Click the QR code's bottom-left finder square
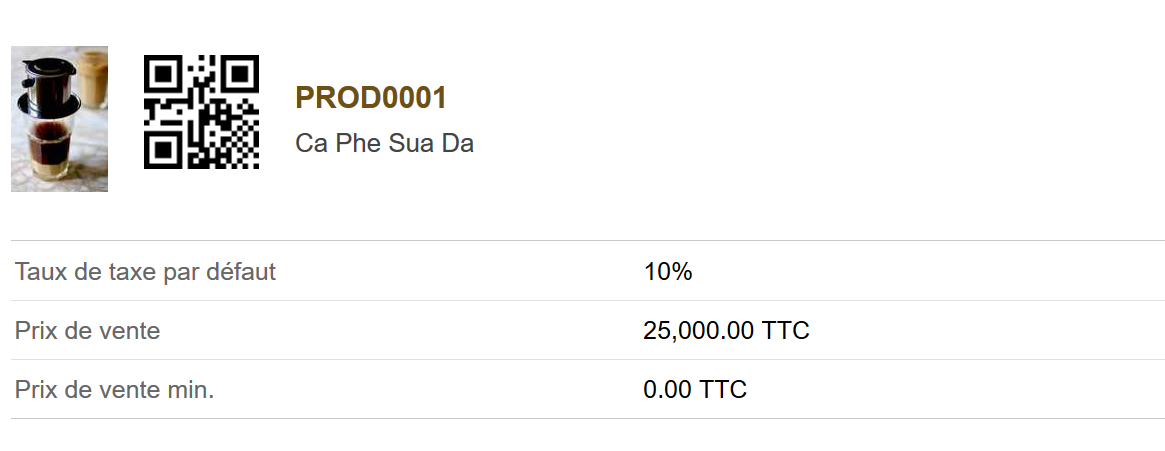 (x=163, y=149)
